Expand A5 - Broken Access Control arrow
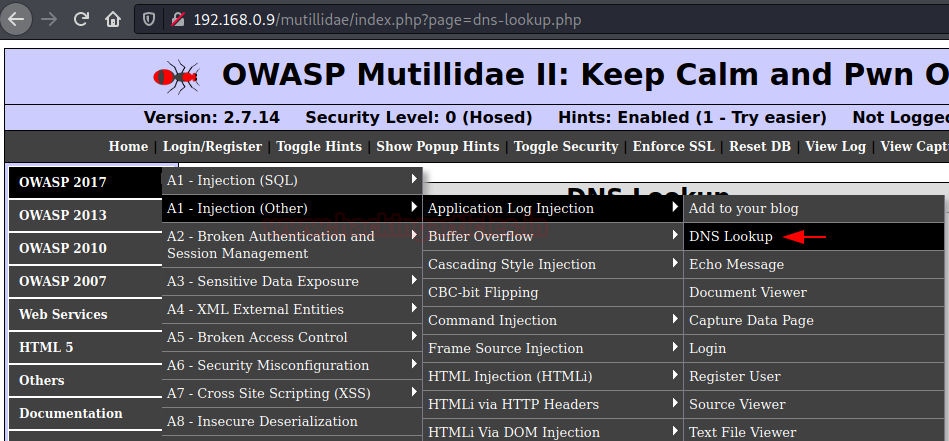 [x=414, y=336]
